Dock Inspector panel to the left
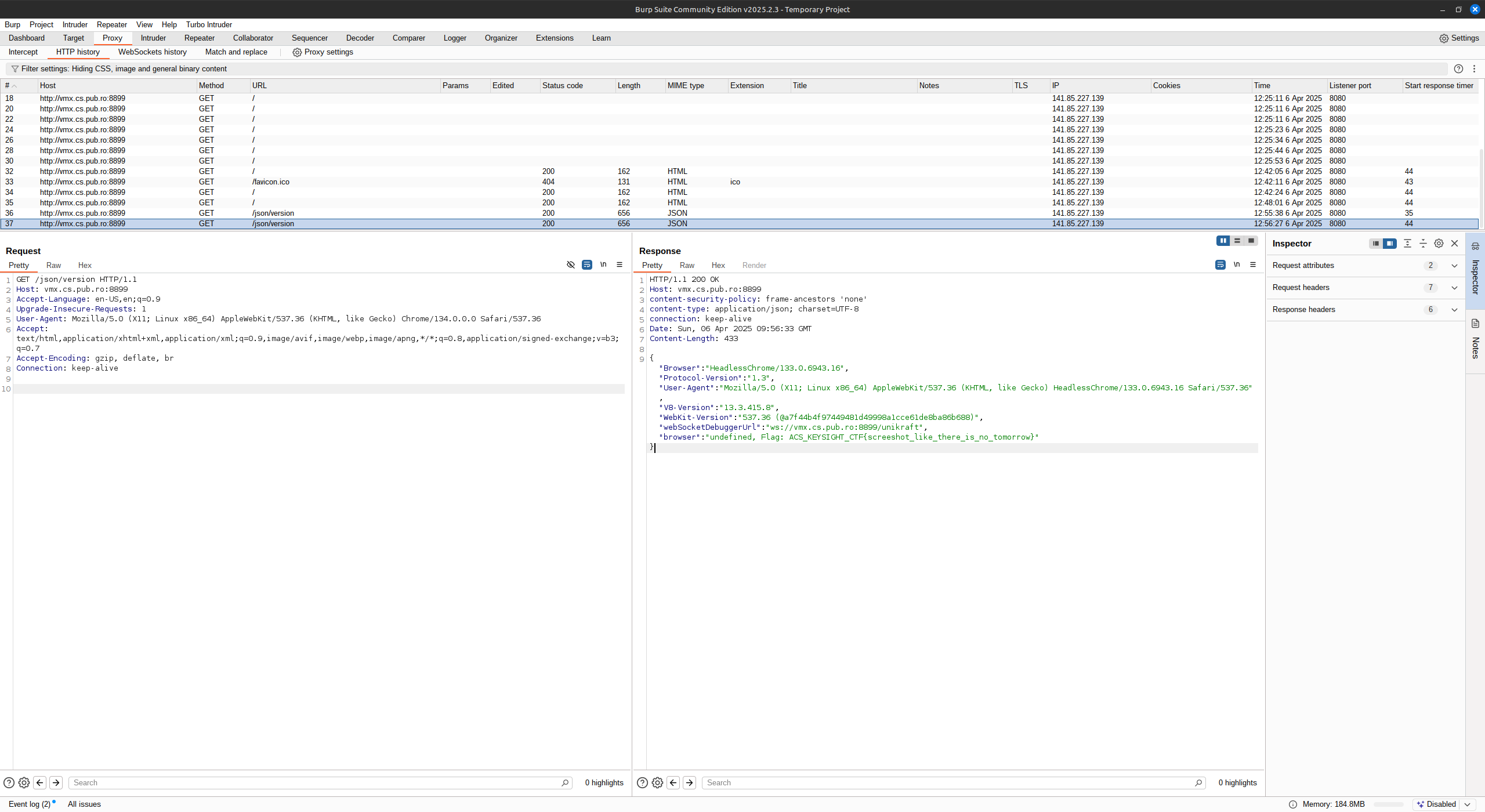This screenshot has height=812, width=1485. [1376, 244]
